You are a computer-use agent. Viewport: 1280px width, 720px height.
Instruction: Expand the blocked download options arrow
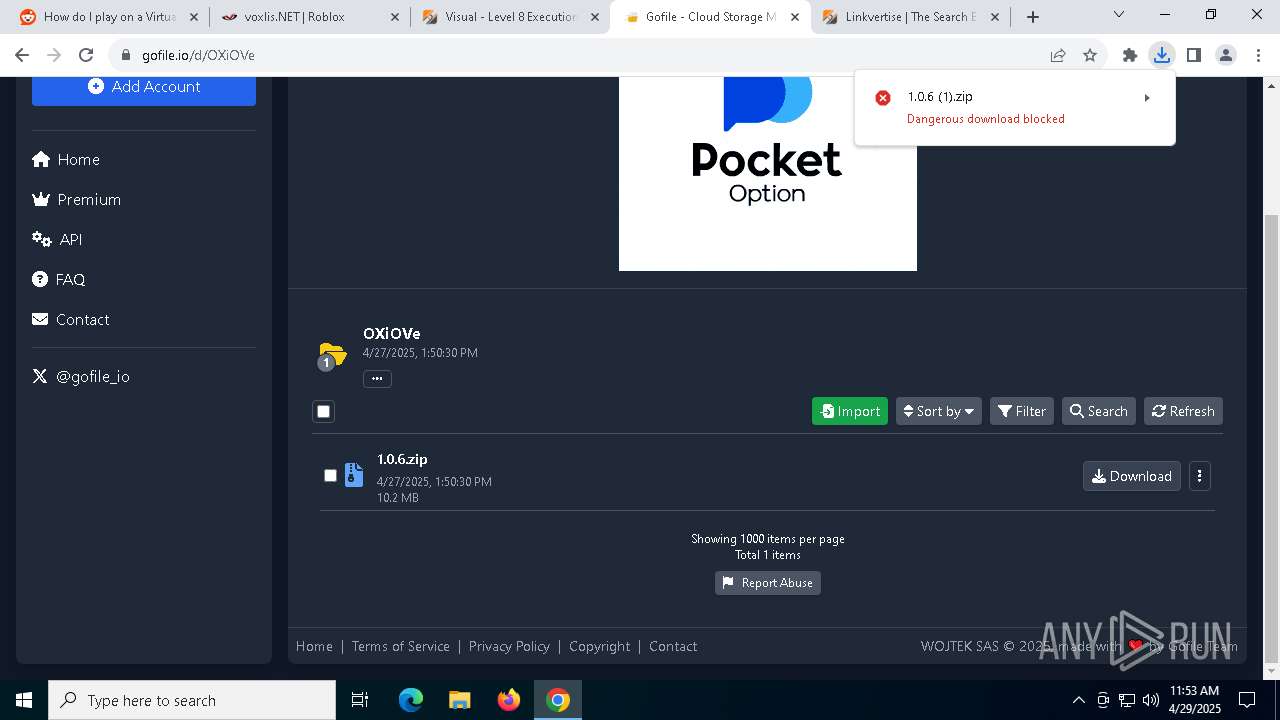(1147, 98)
